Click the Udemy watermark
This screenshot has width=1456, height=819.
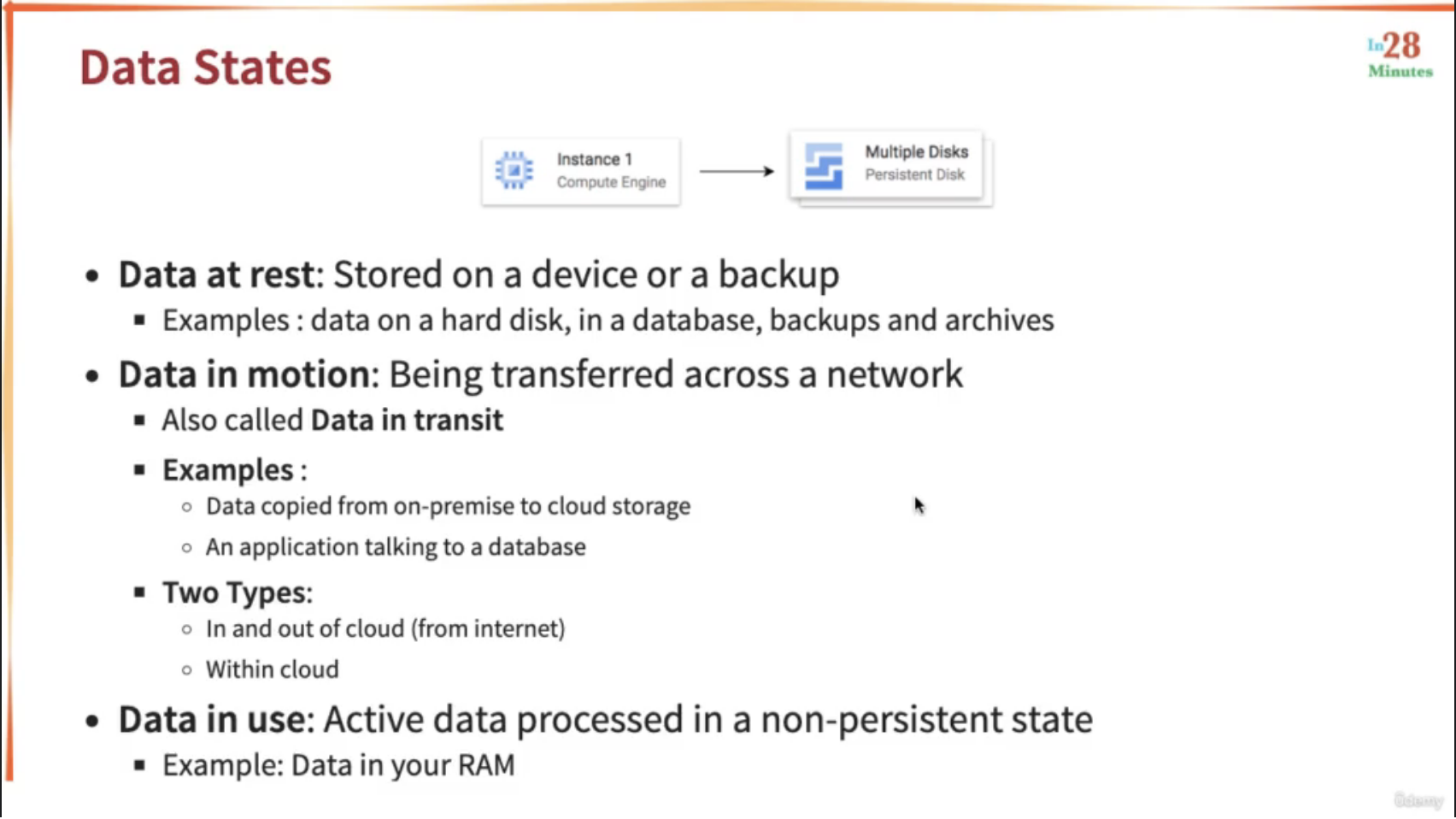click(x=1418, y=800)
